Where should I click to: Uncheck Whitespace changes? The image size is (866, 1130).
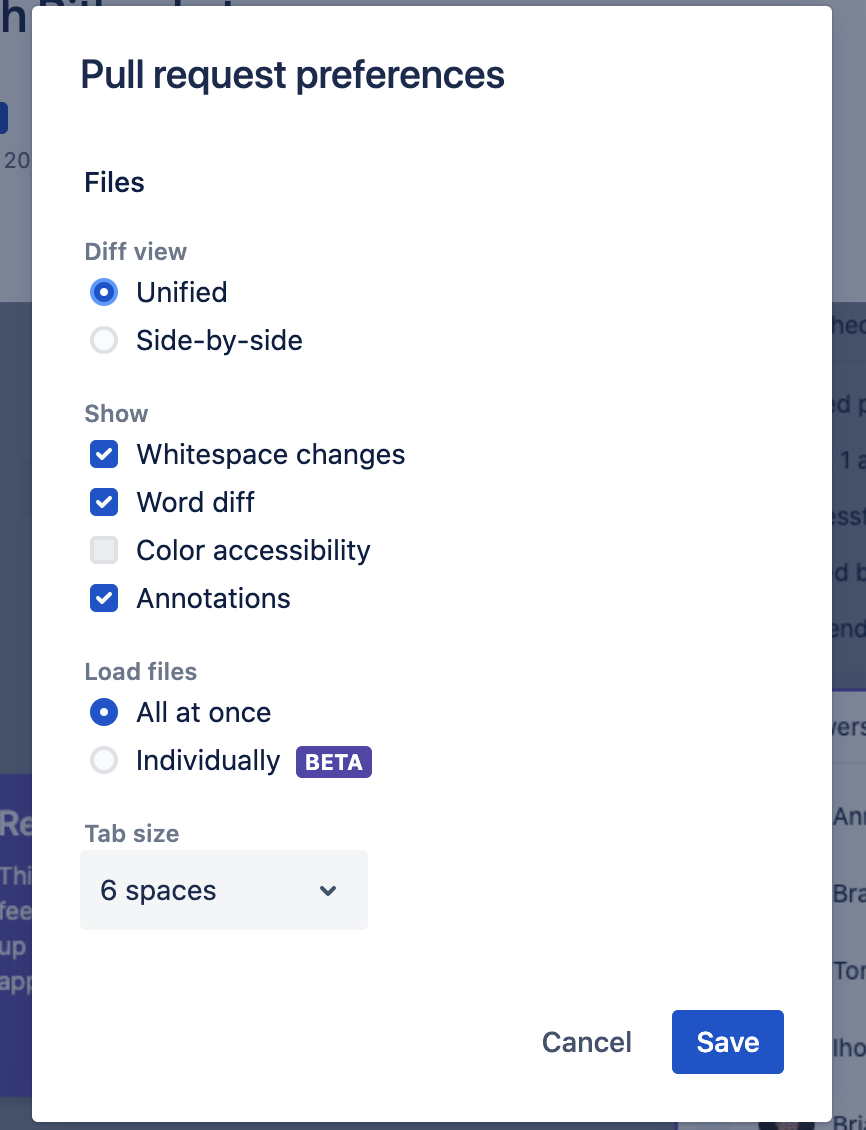104,454
